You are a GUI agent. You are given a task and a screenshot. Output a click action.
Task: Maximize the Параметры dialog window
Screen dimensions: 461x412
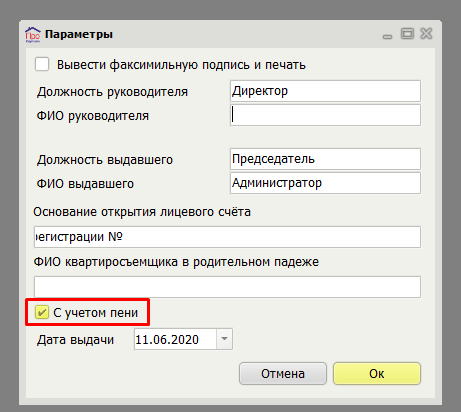click(407, 33)
